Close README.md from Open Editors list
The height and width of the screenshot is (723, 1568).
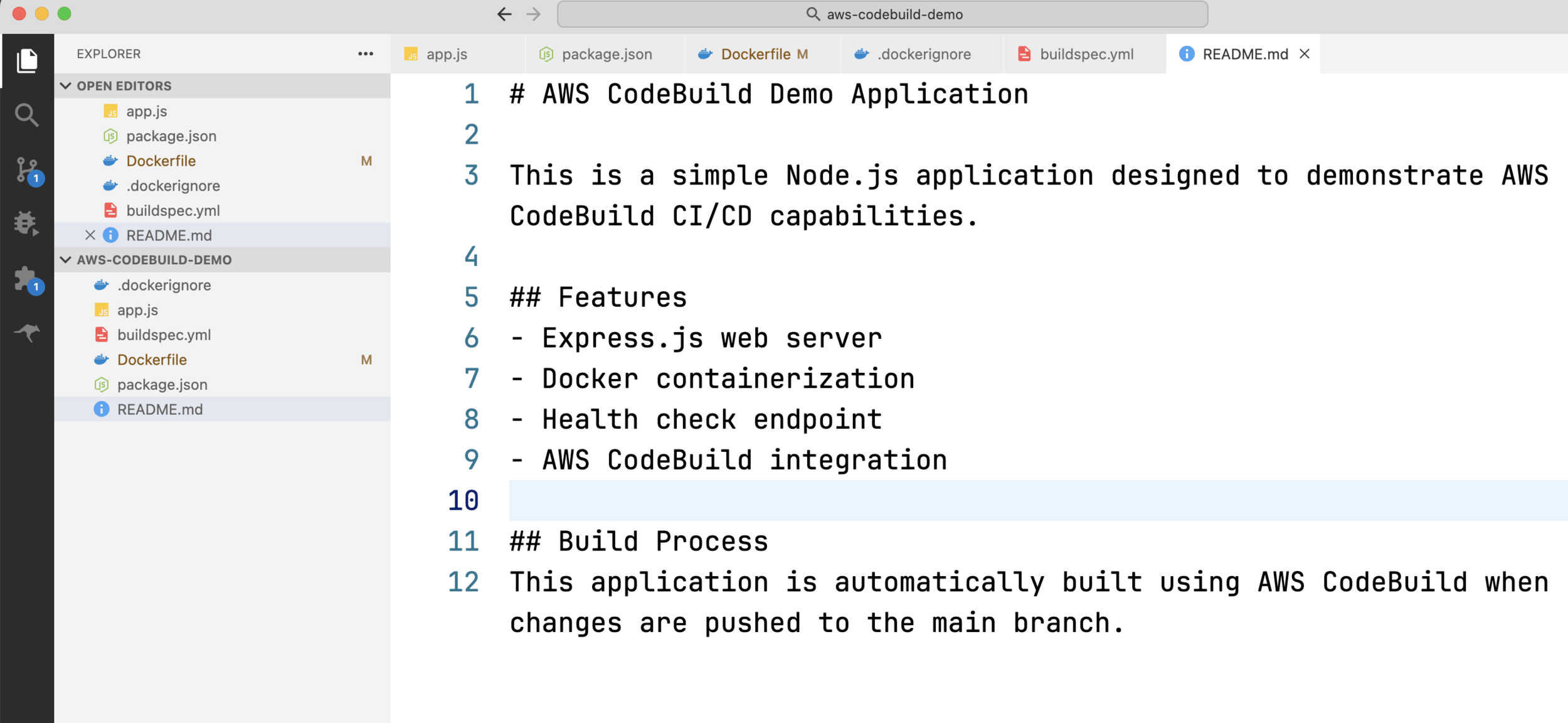(x=90, y=235)
